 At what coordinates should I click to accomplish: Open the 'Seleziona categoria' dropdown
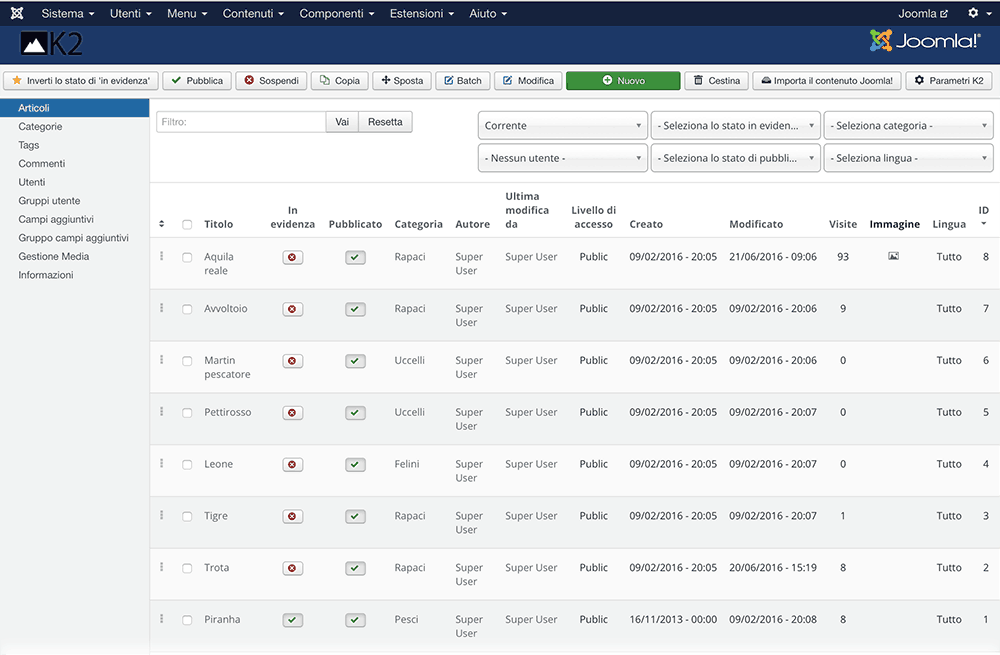click(908, 126)
